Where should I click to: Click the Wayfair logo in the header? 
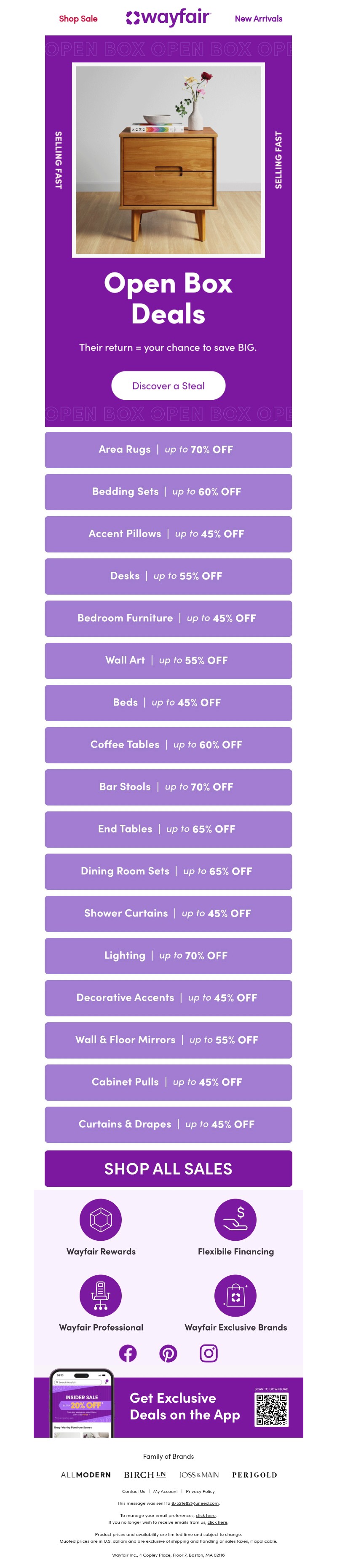coord(168,18)
